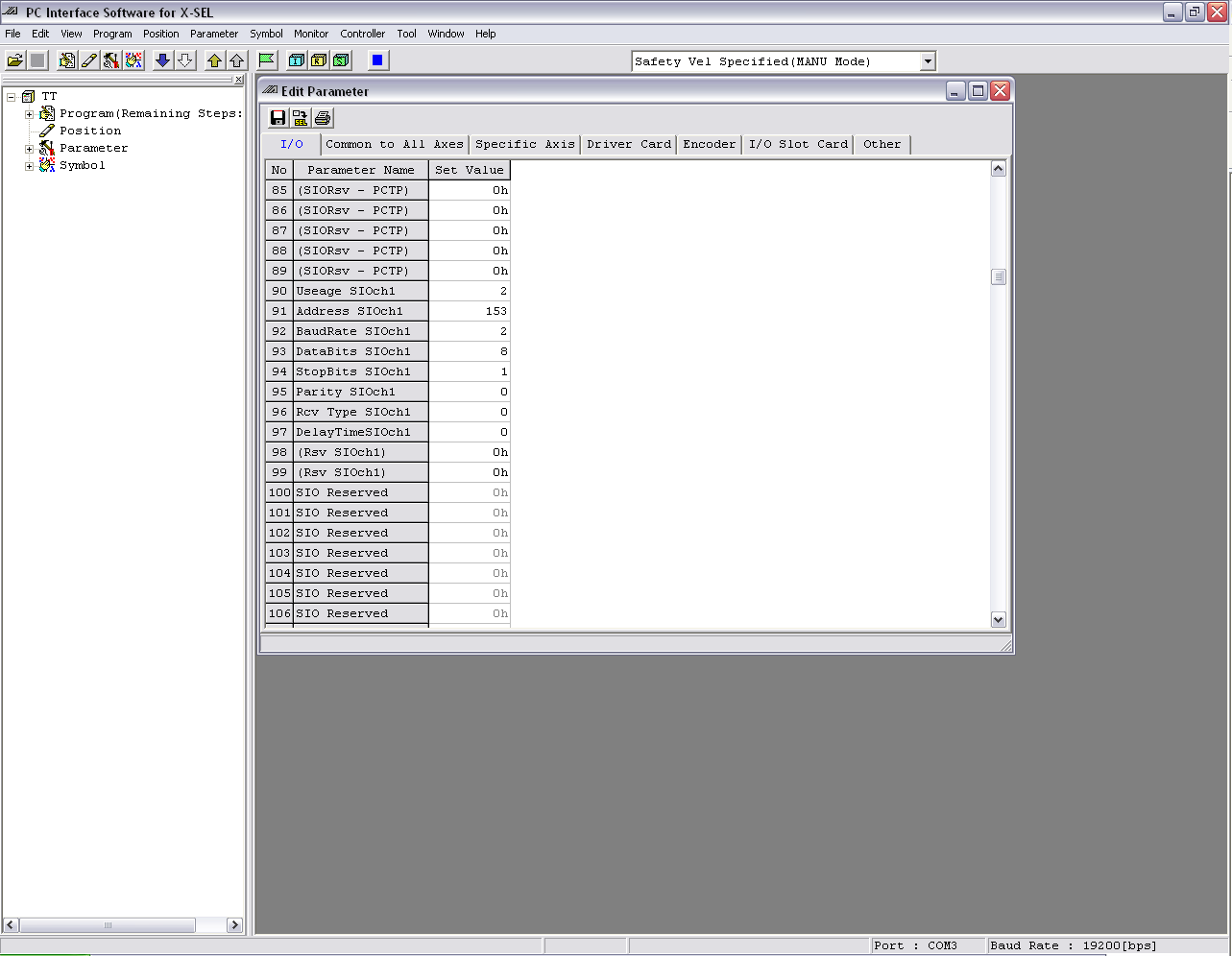Save parameters with the floppy disk icon
Viewport: 1232px width, 956px height.
tap(278, 118)
